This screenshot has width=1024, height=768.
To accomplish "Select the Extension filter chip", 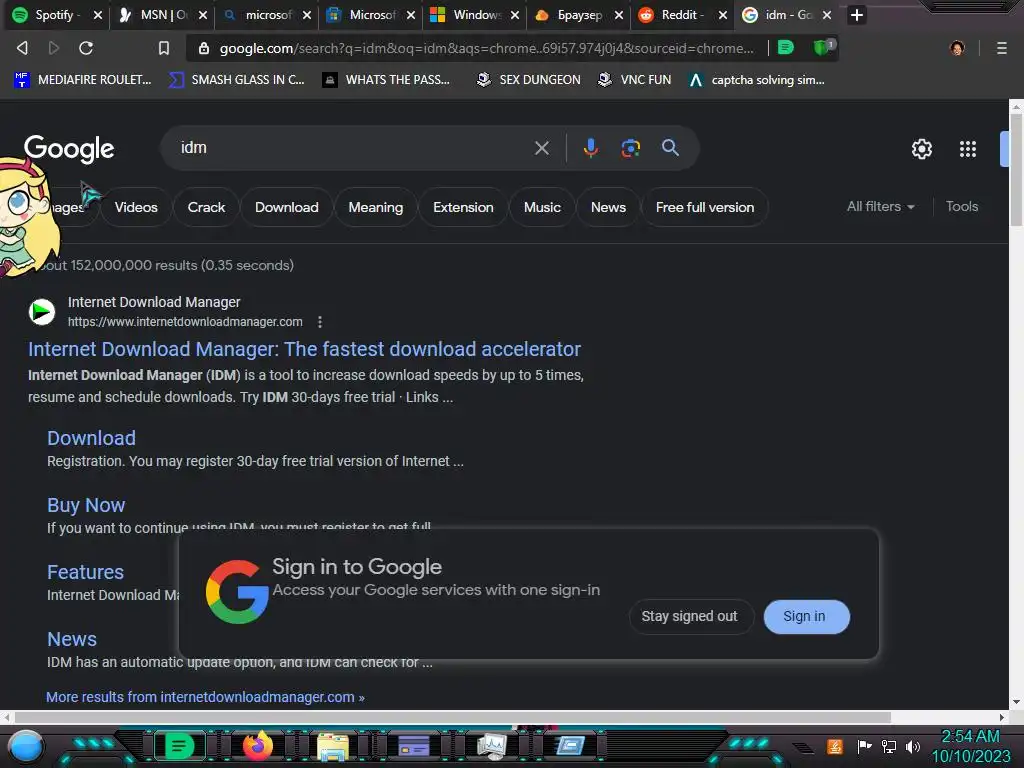I will [463, 207].
